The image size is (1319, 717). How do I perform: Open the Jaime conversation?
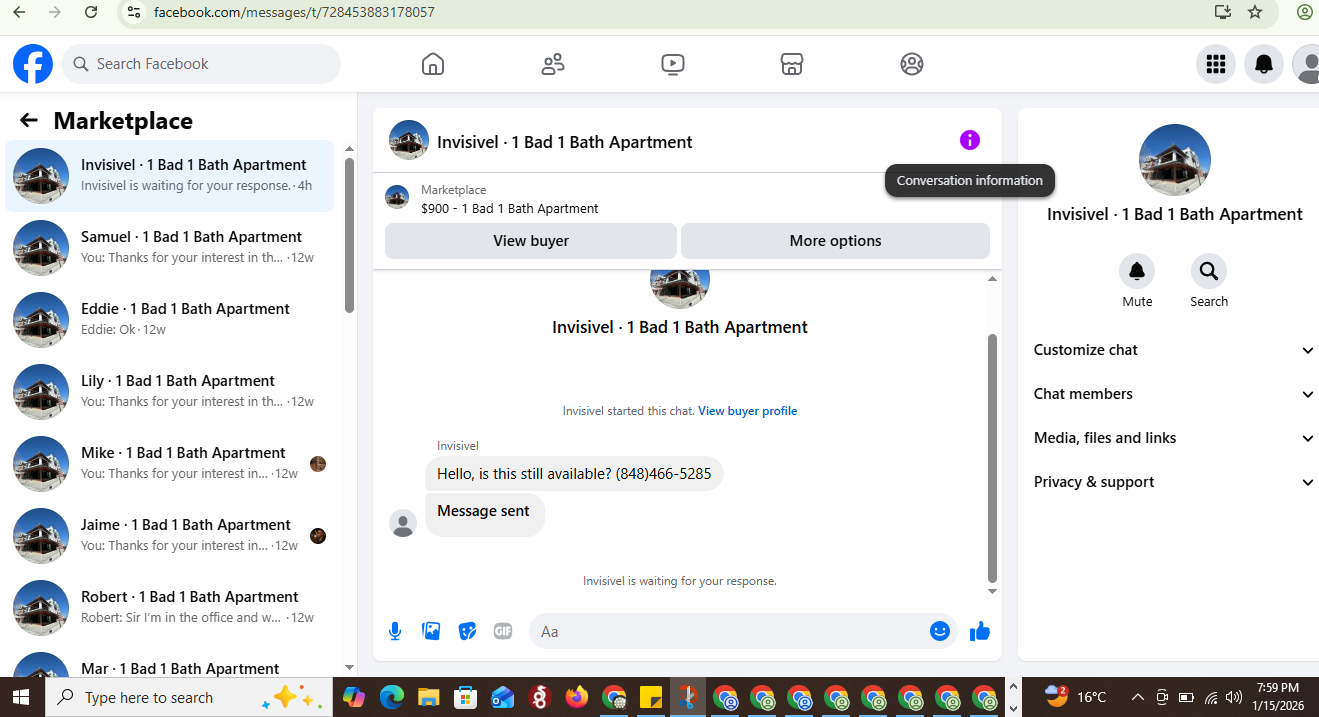coord(170,536)
